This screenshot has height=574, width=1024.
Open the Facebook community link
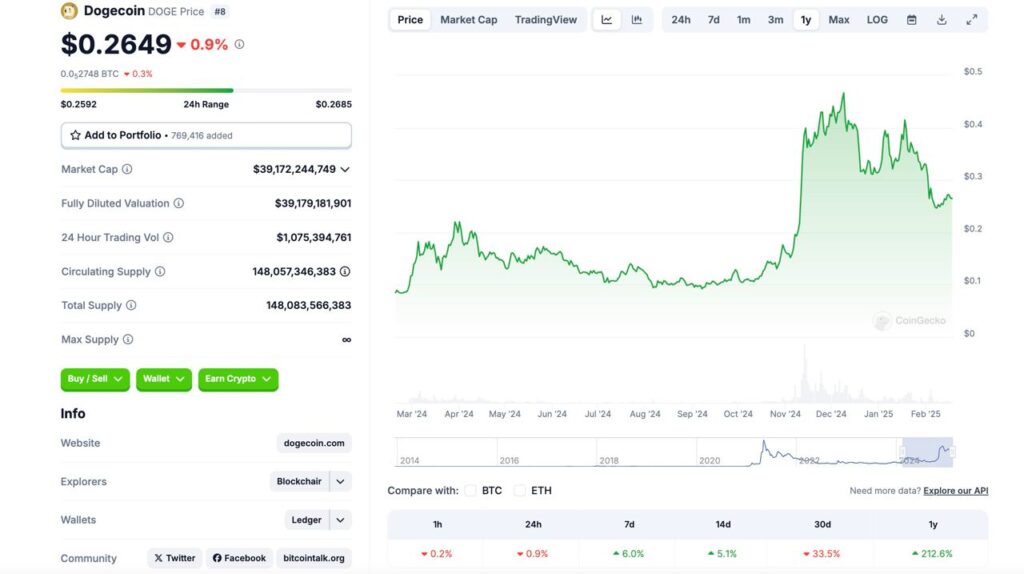point(239,558)
